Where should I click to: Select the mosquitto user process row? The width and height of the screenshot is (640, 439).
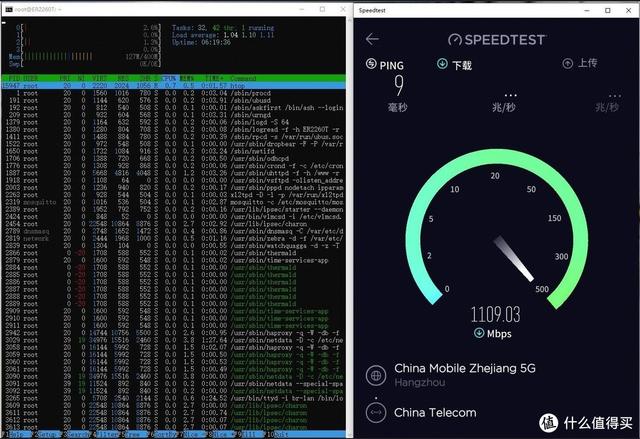[173, 202]
